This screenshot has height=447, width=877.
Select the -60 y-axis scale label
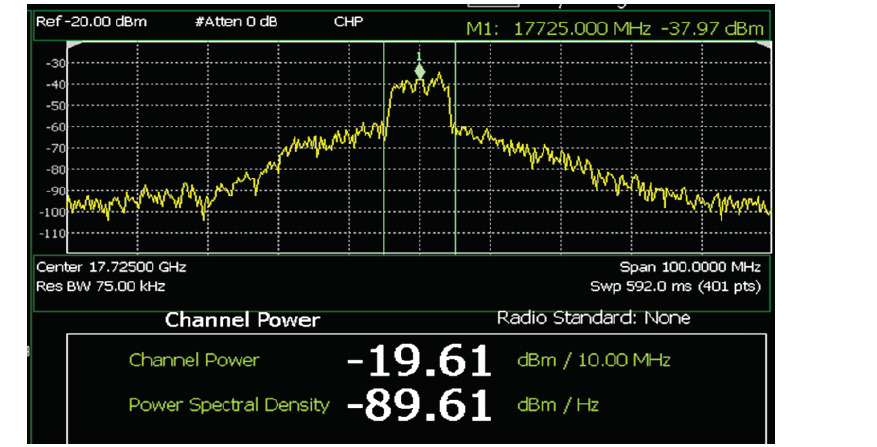[55, 127]
